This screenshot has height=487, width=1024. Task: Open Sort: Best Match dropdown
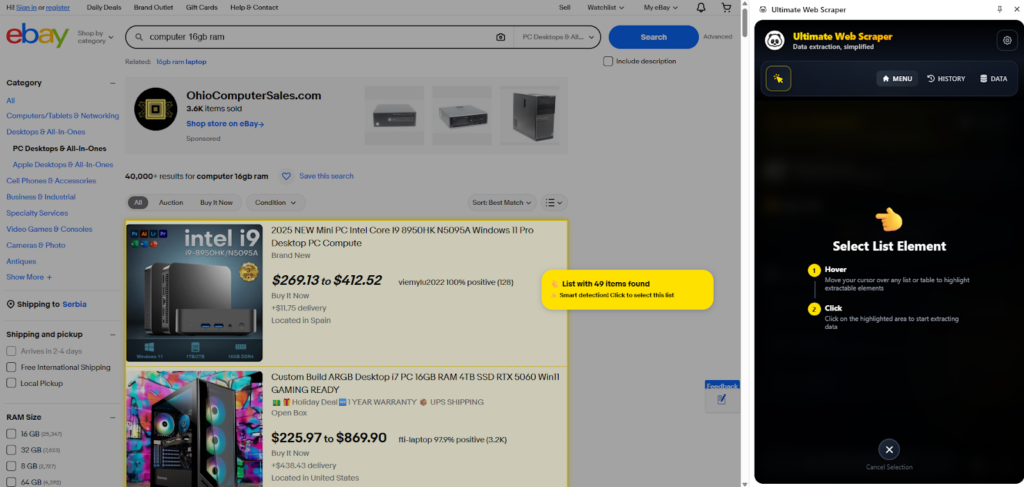[x=502, y=202]
